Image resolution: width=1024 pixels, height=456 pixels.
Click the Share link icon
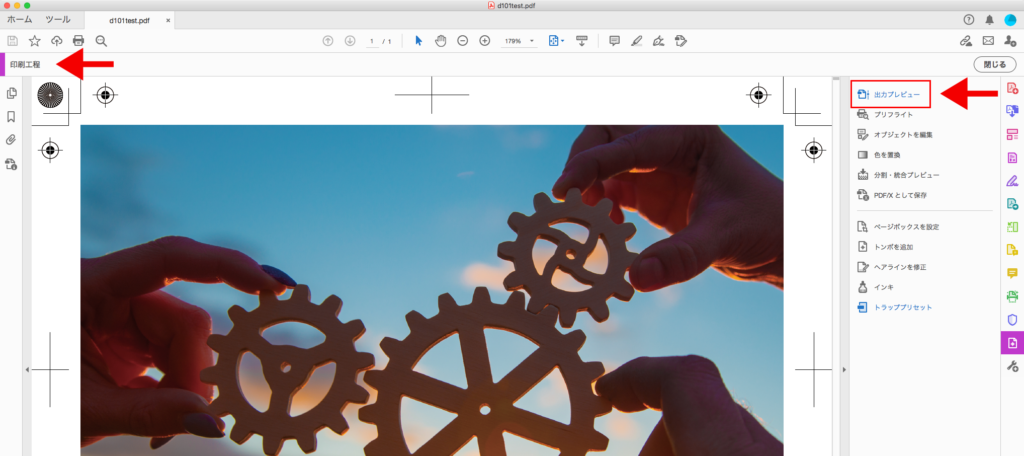966,41
